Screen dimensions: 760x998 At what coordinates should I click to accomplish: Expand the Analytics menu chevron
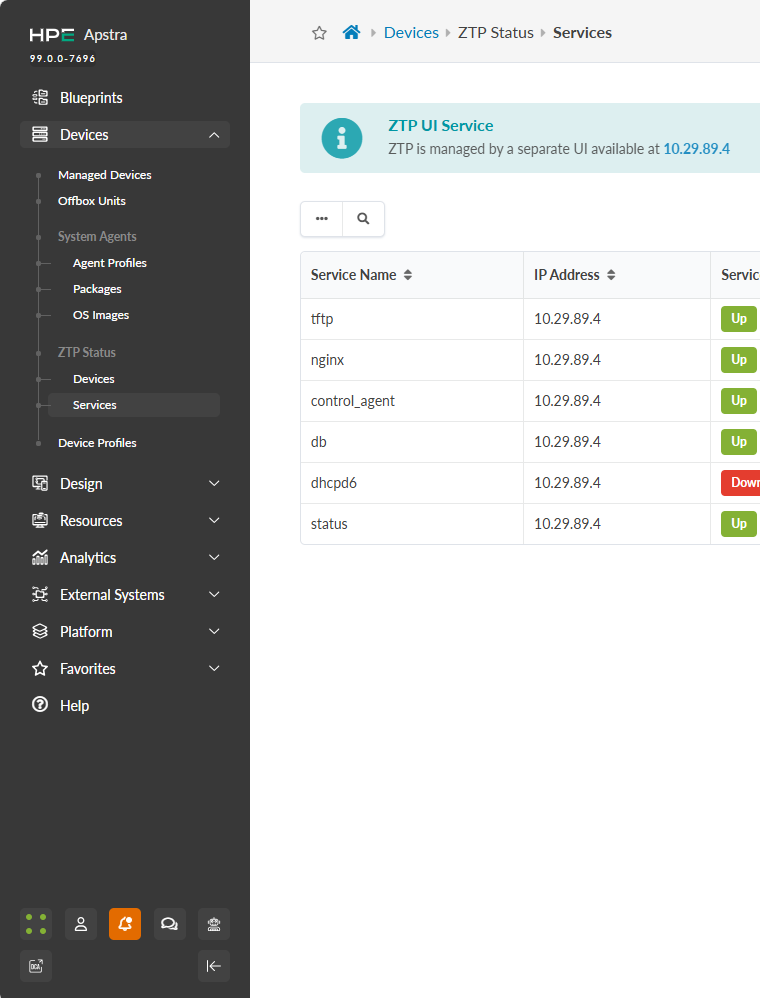(x=214, y=558)
